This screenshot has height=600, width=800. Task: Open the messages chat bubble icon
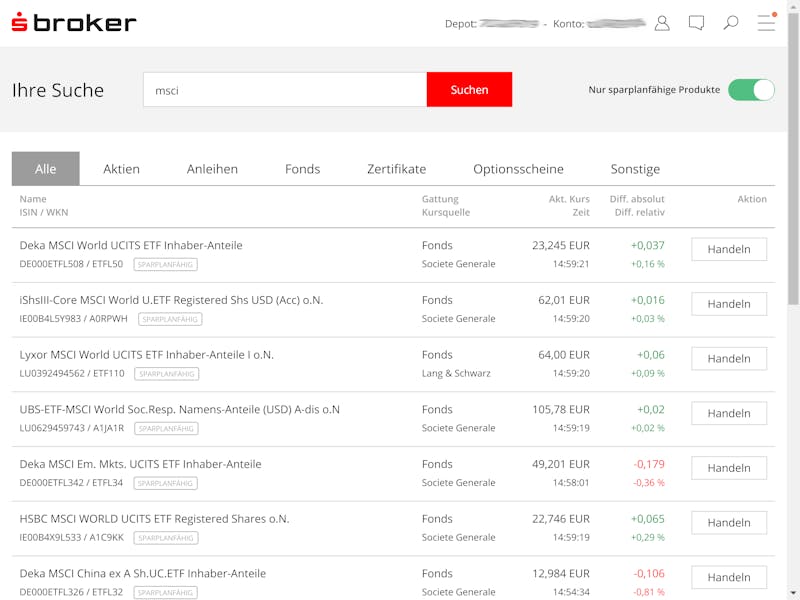coord(696,23)
